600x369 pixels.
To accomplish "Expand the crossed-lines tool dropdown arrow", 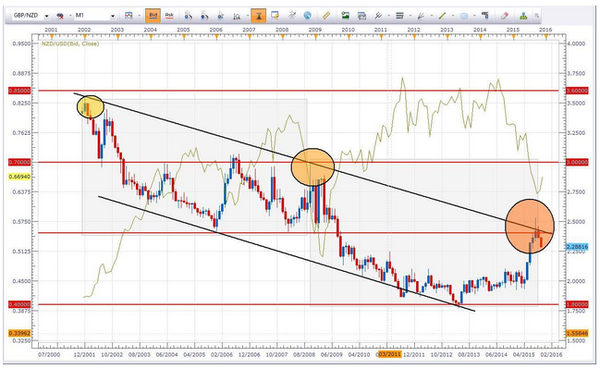I will point(389,16).
